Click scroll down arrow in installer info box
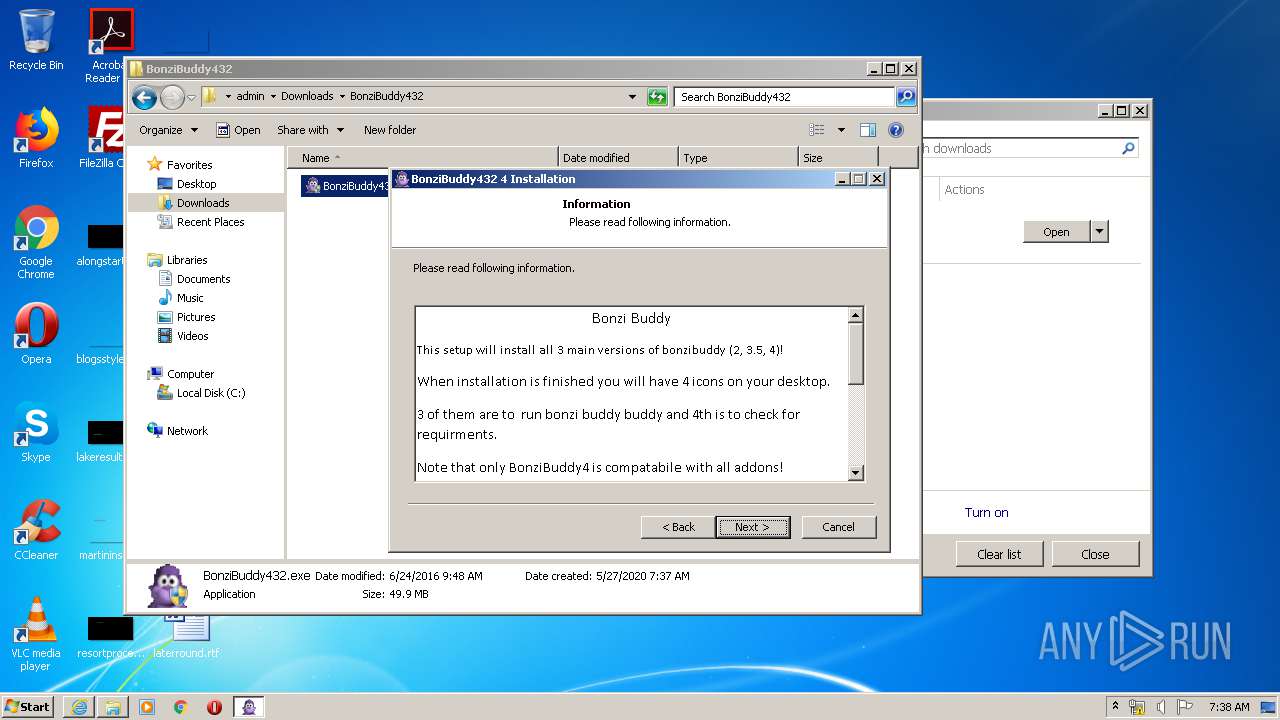Image resolution: width=1280 pixels, height=720 pixels. 855,473
